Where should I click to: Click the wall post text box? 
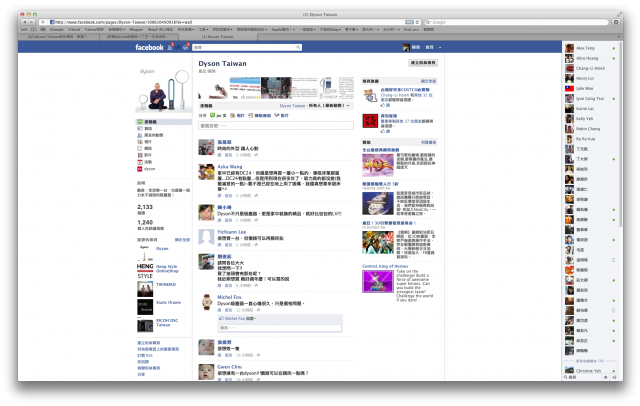276,126
